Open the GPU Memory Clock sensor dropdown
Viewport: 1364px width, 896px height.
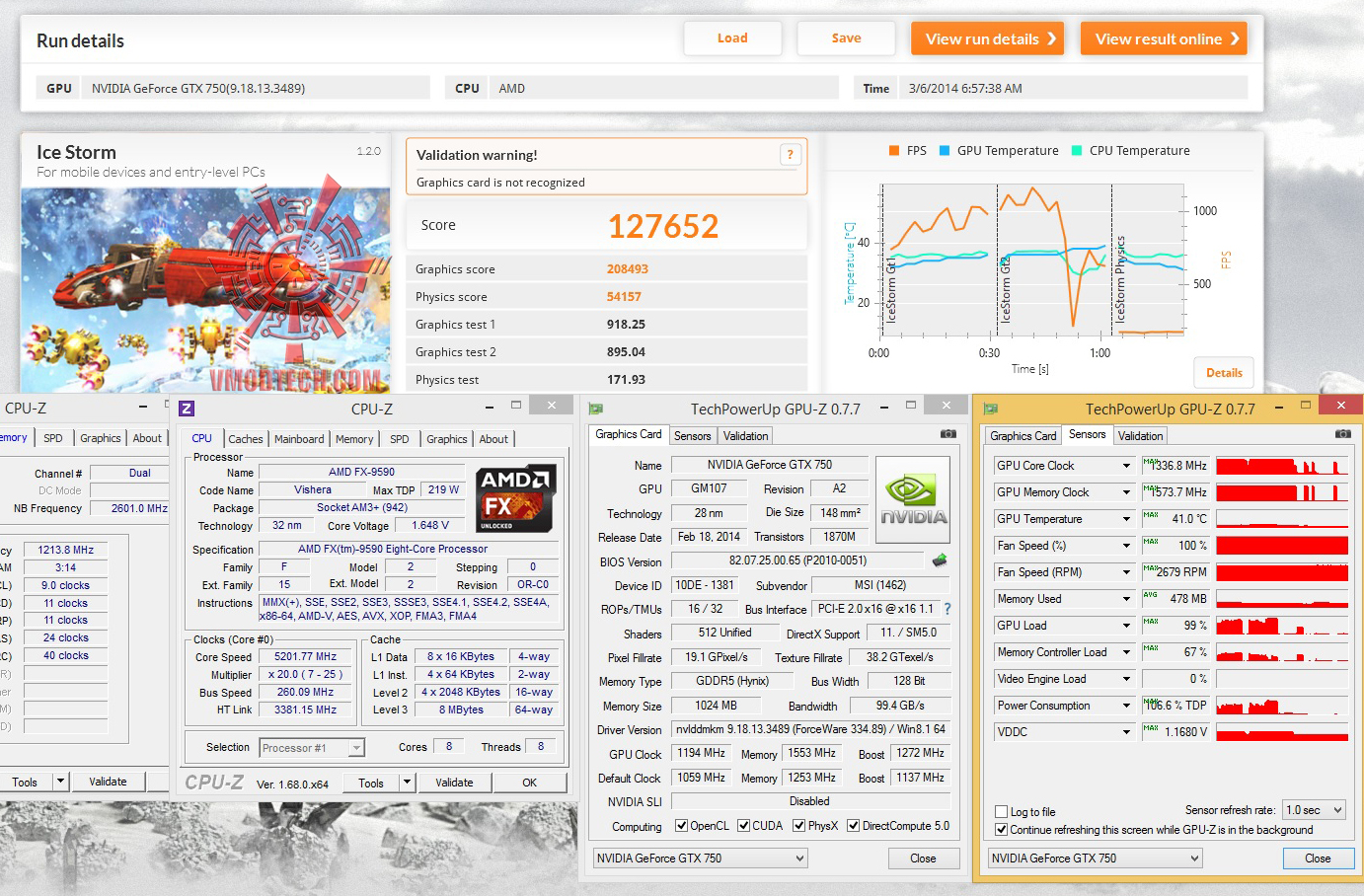tap(1126, 492)
